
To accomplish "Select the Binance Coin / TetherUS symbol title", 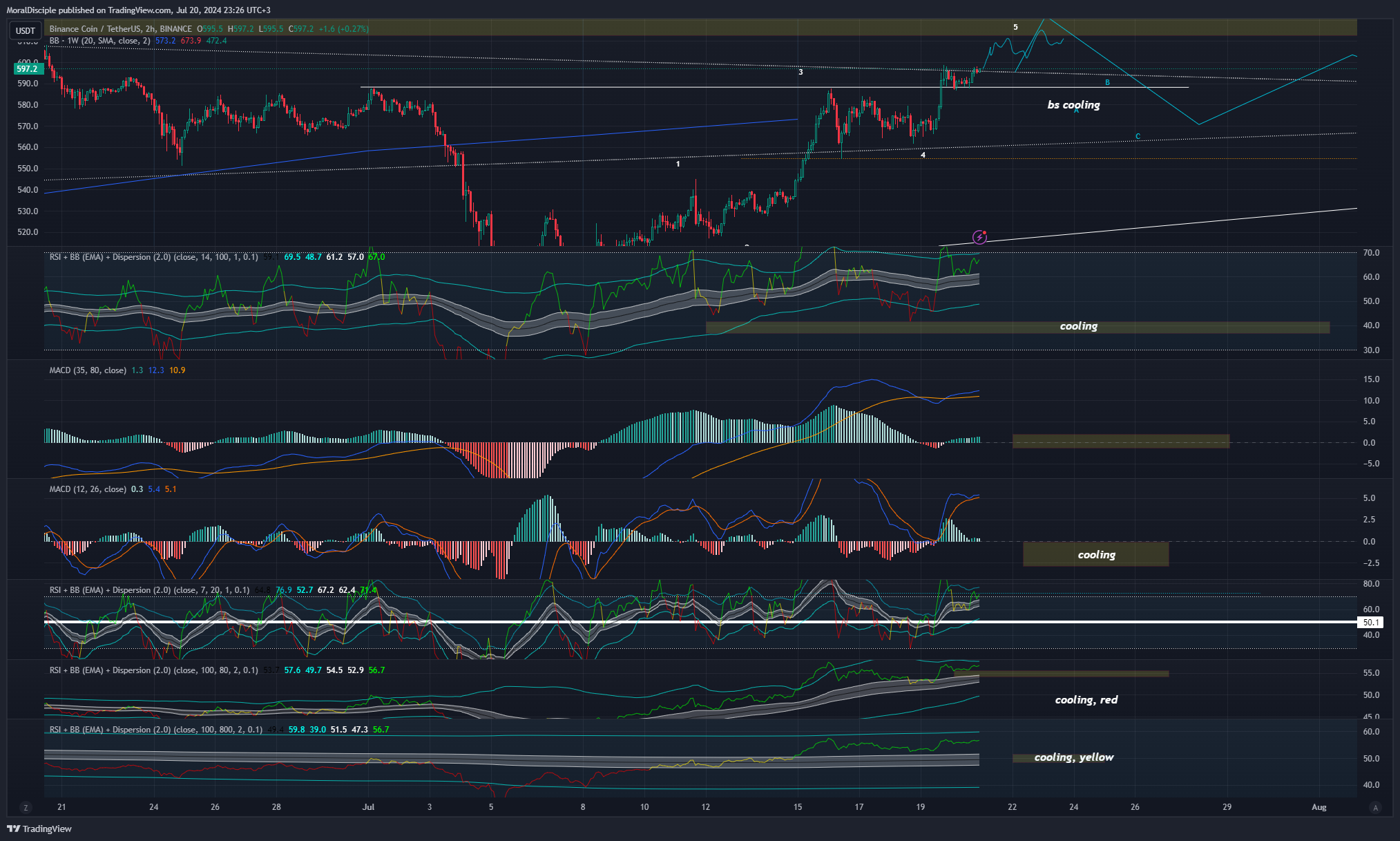I will [120, 29].
